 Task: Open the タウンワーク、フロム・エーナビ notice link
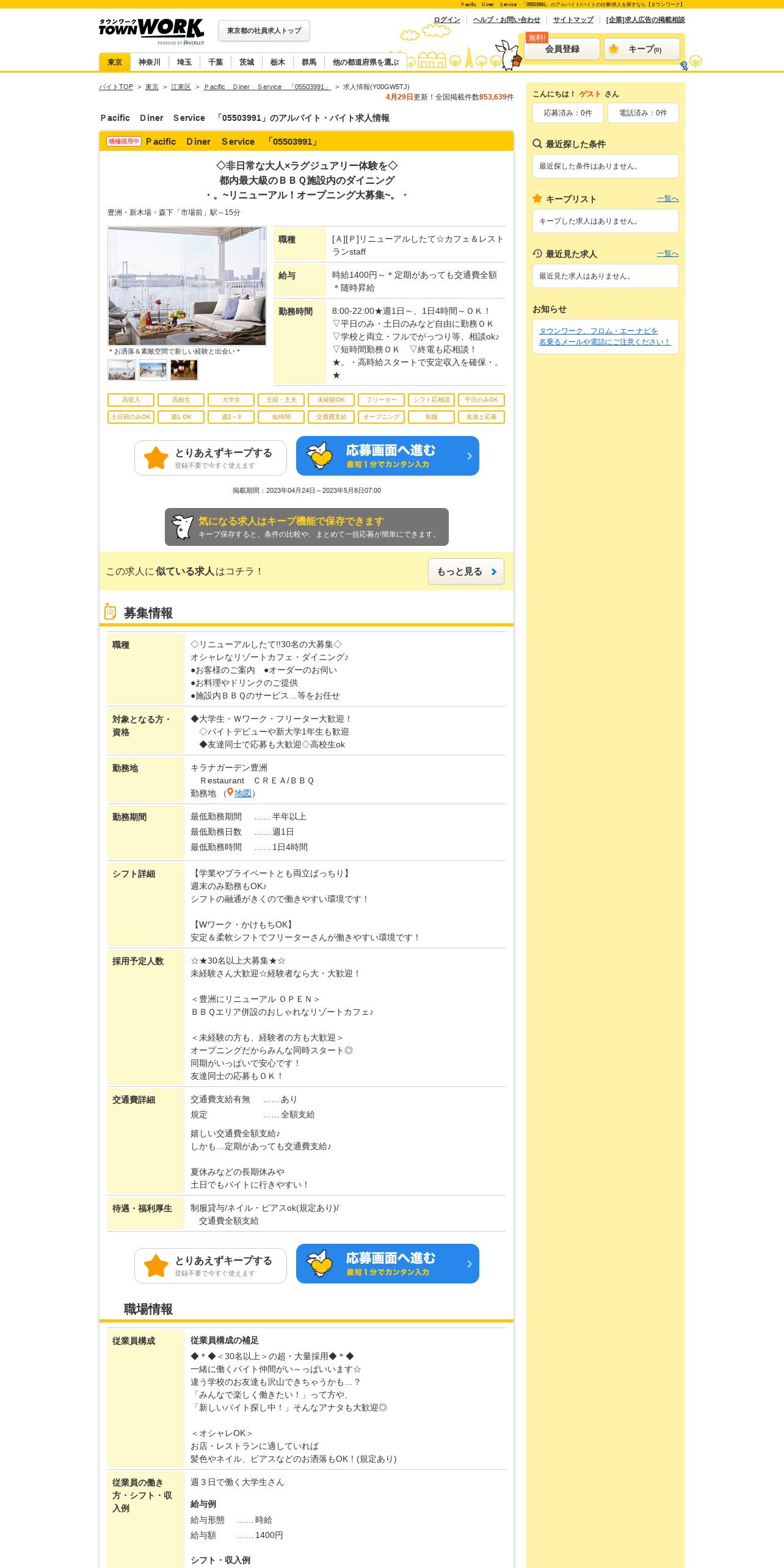604,336
